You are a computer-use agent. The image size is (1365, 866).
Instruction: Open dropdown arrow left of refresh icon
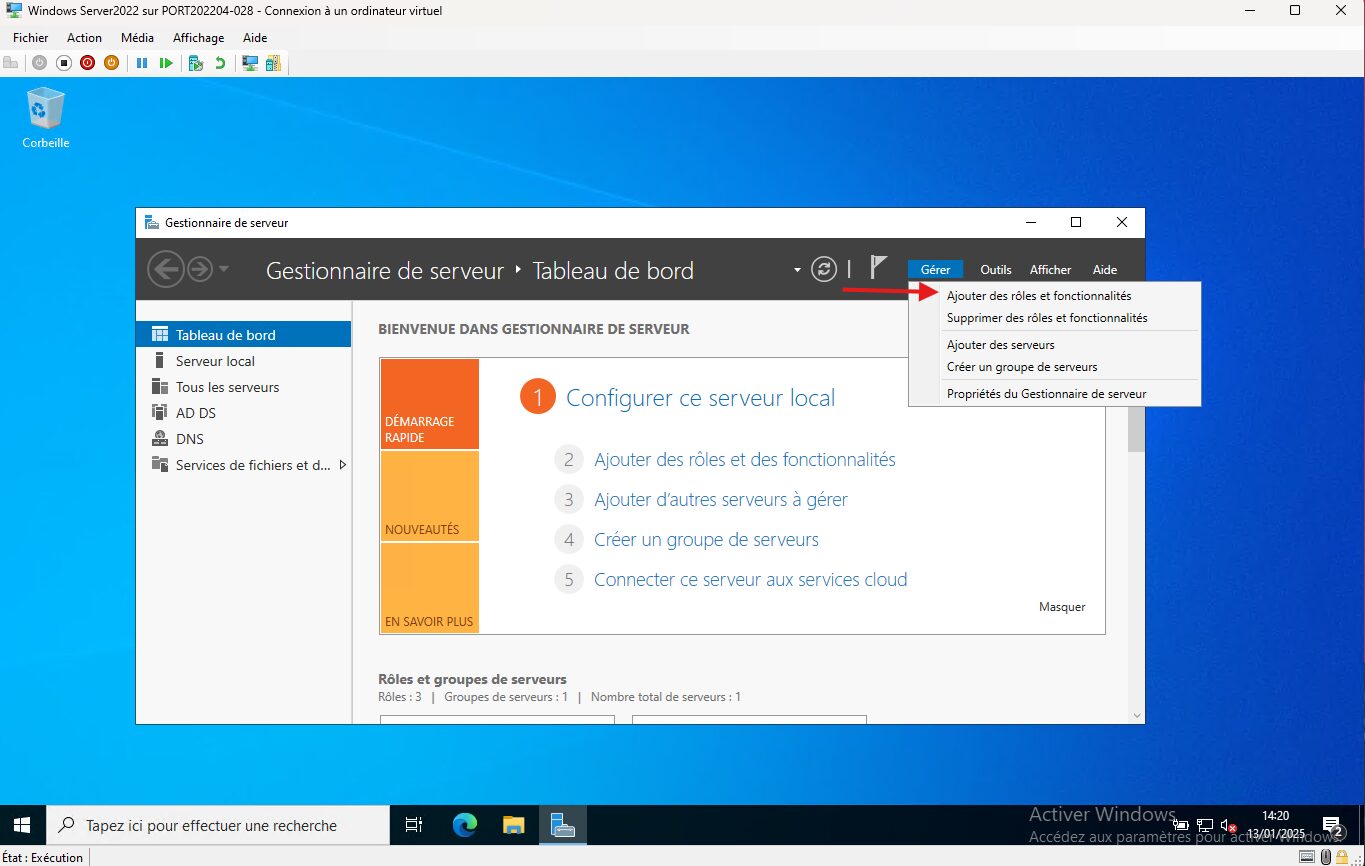click(x=797, y=270)
